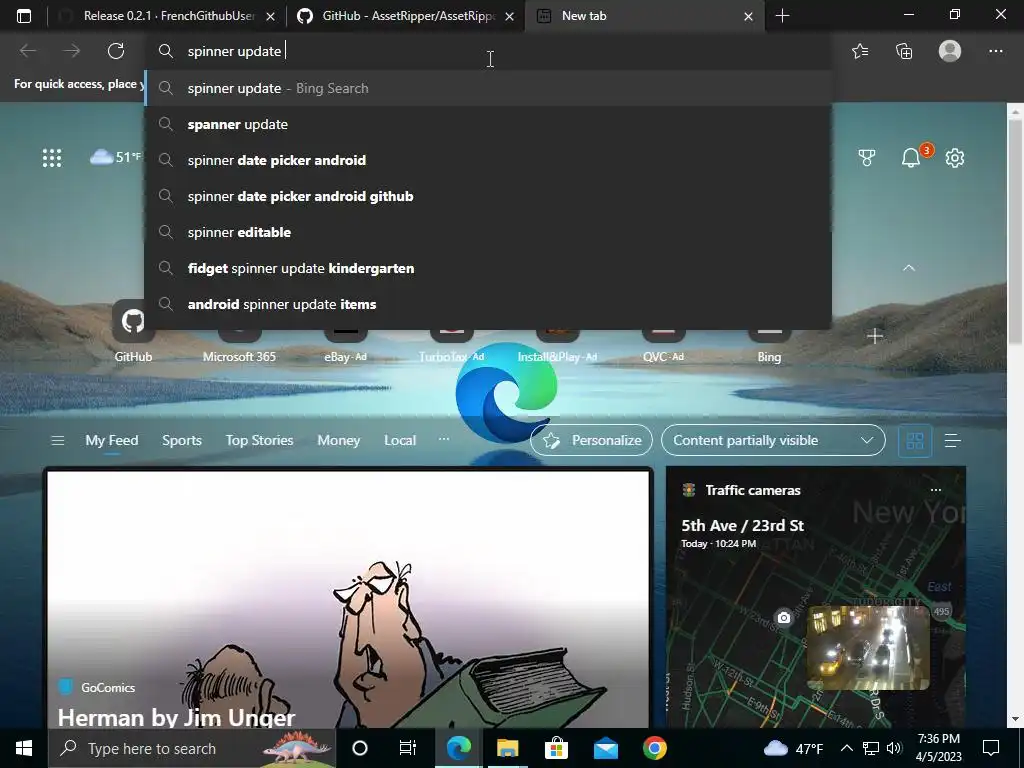Close the New tab tab
The image size is (1024, 768).
(748, 16)
